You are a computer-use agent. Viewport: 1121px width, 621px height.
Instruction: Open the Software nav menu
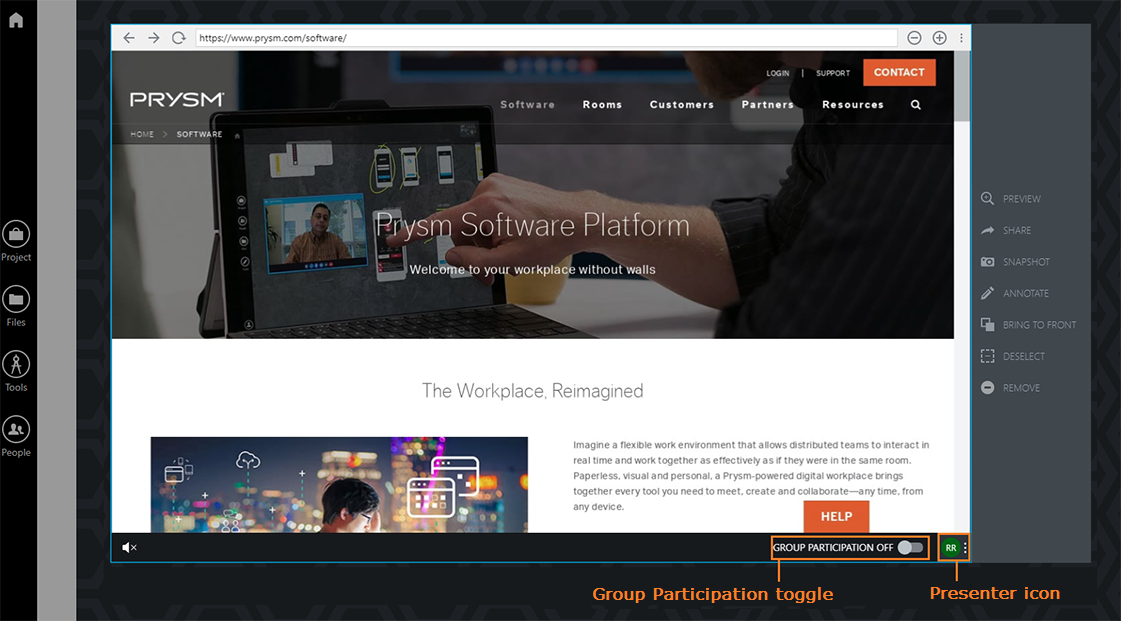click(x=528, y=104)
